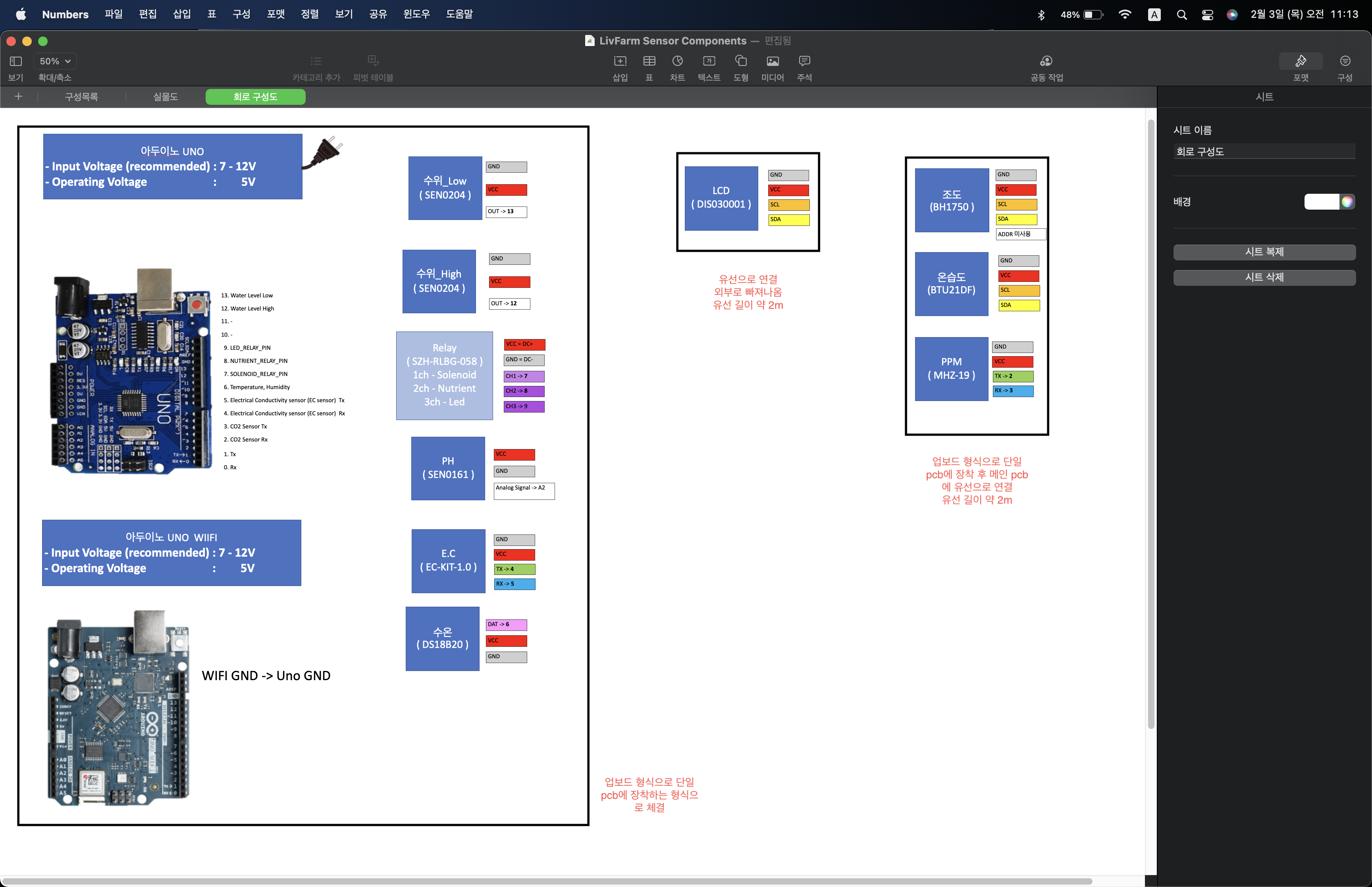Open the Shape (도형) toolbar icon
The image size is (1372, 887).
[740, 61]
